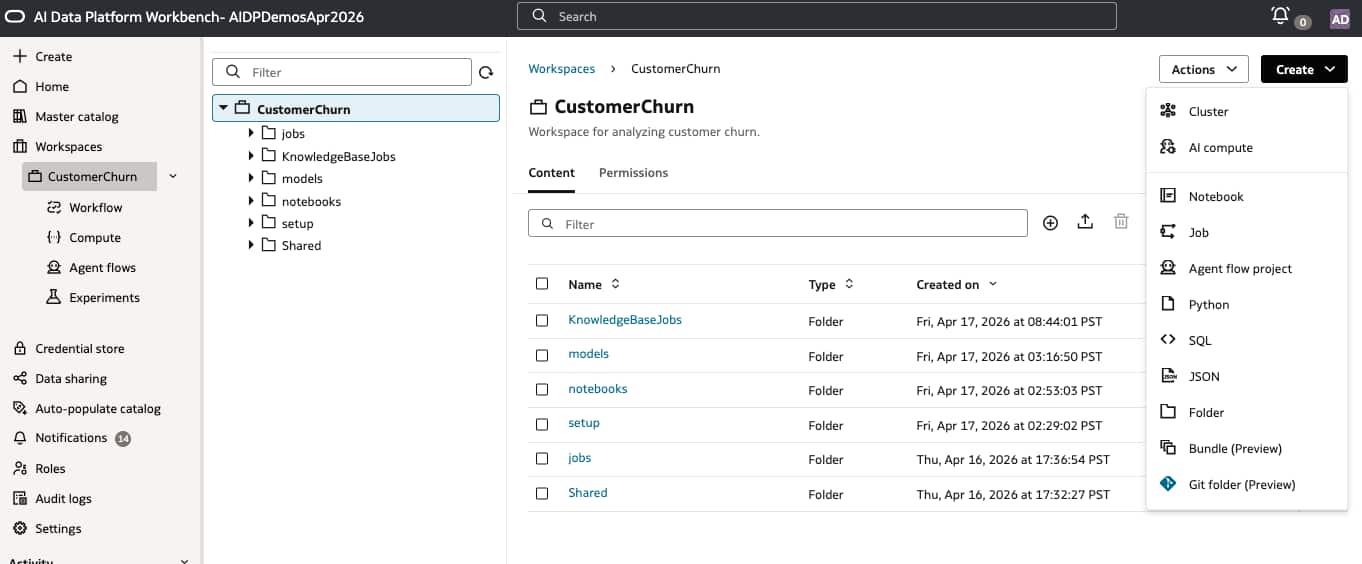Open Data sharing
Image resolution: width=1362 pixels, height=564 pixels.
click(70, 378)
